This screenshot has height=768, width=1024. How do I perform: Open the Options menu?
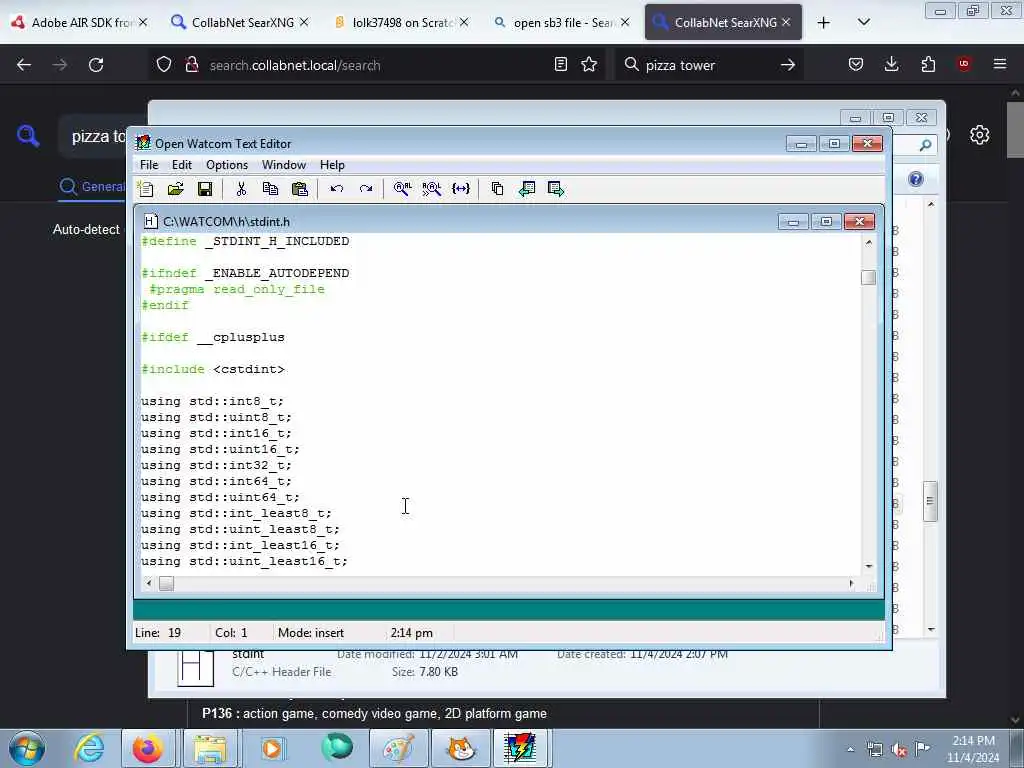pyautogui.click(x=227, y=165)
